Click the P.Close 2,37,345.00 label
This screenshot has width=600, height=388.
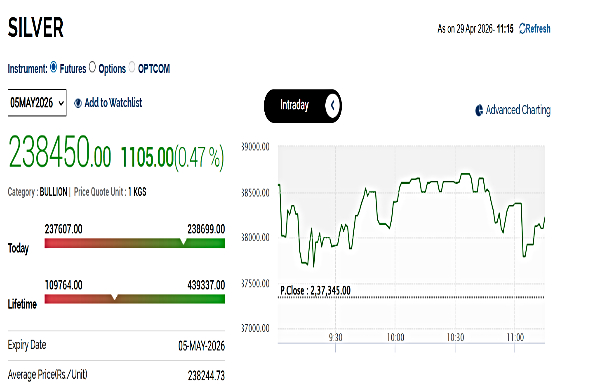pos(315,291)
